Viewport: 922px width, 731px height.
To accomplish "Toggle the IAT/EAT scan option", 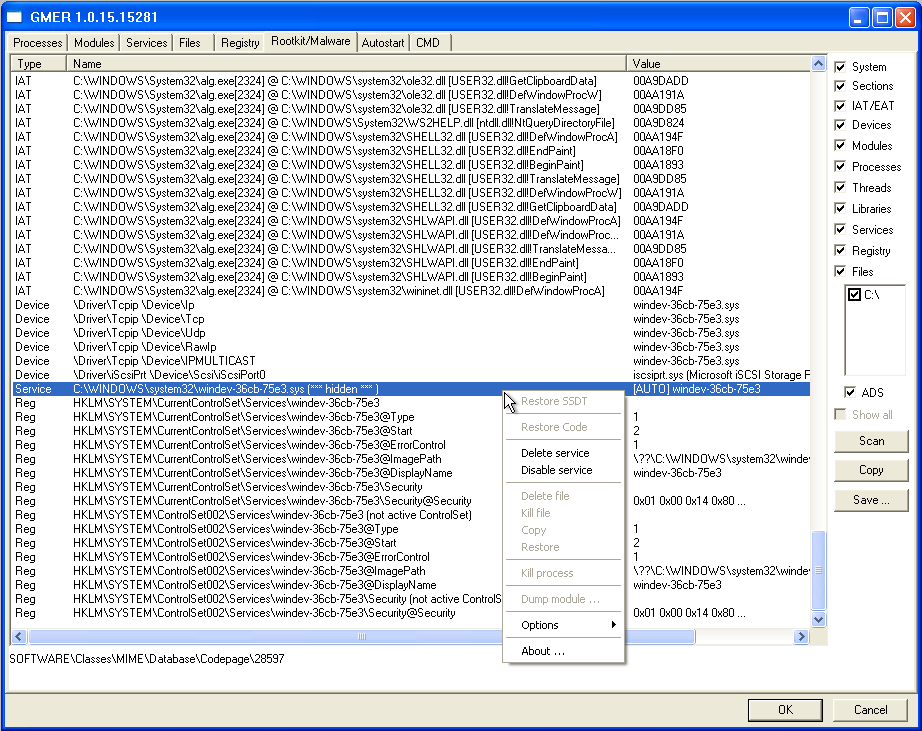I will point(841,105).
